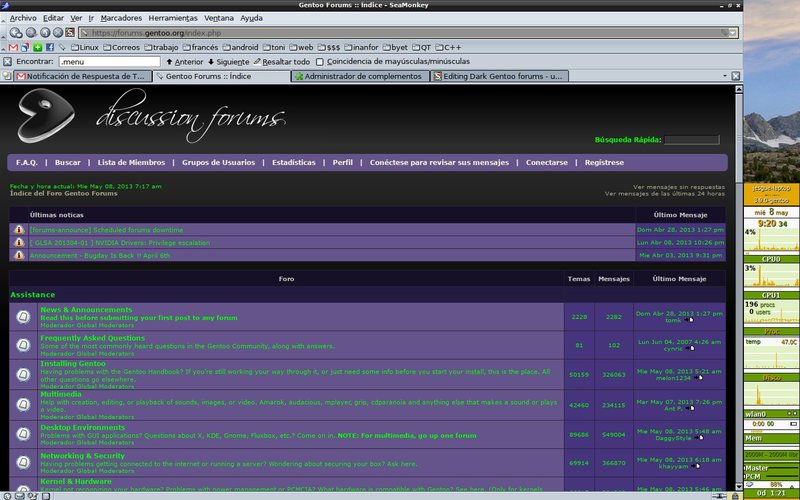Open the Linux bookmarks folder
This screenshot has height=500, width=800.
pos(85,47)
